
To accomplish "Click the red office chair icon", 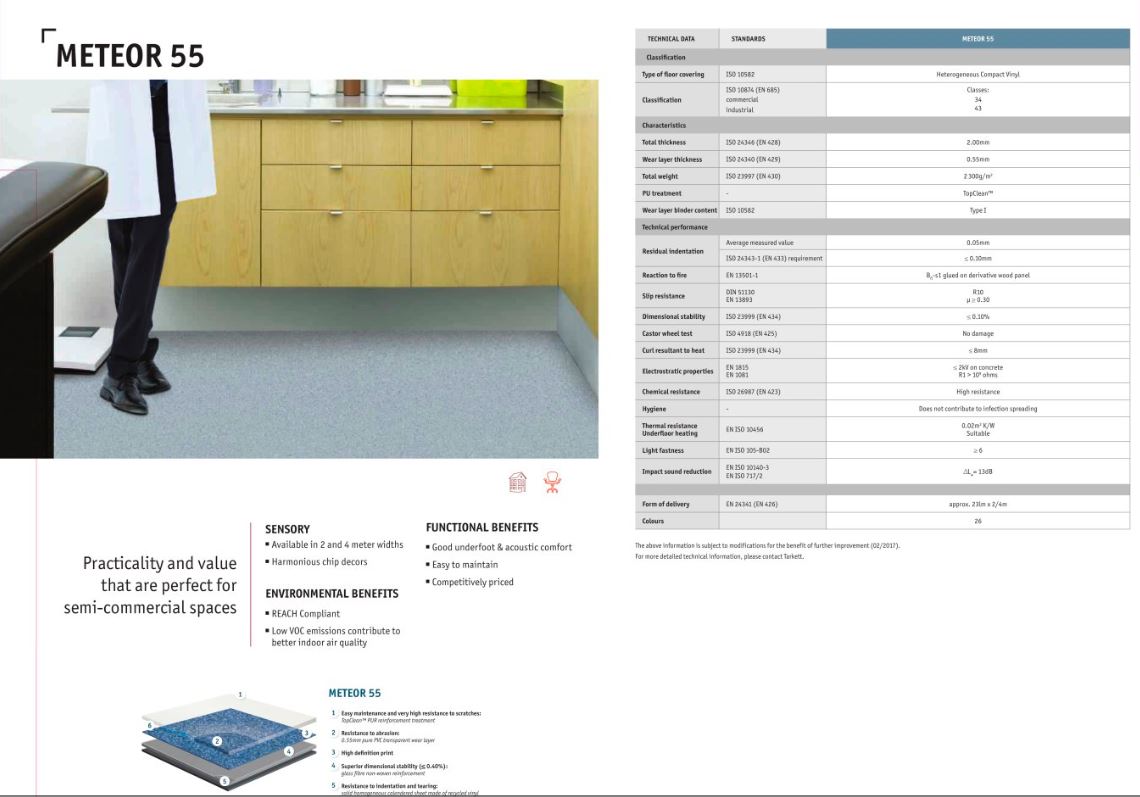I will (x=553, y=482).
